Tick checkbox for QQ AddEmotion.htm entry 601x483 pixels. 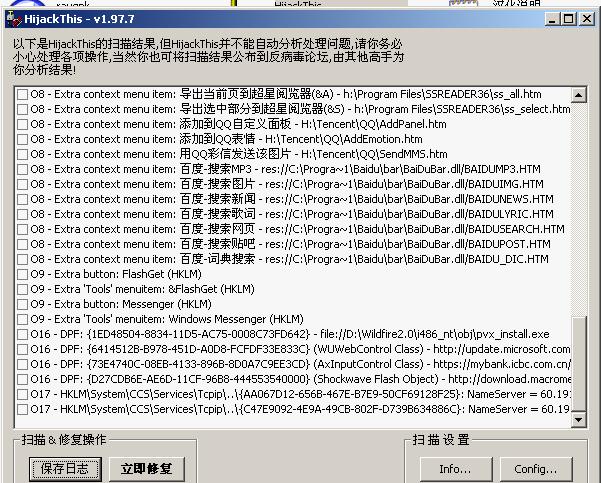pyautogui.click(x=22, y=140)
